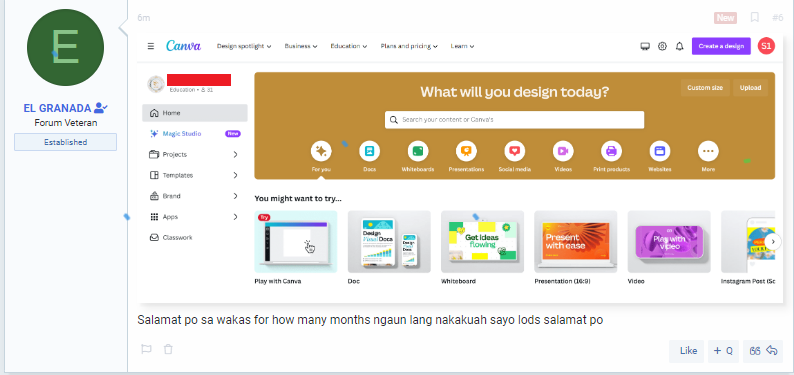Expand the Apps chevron

[x=235, y=217]
